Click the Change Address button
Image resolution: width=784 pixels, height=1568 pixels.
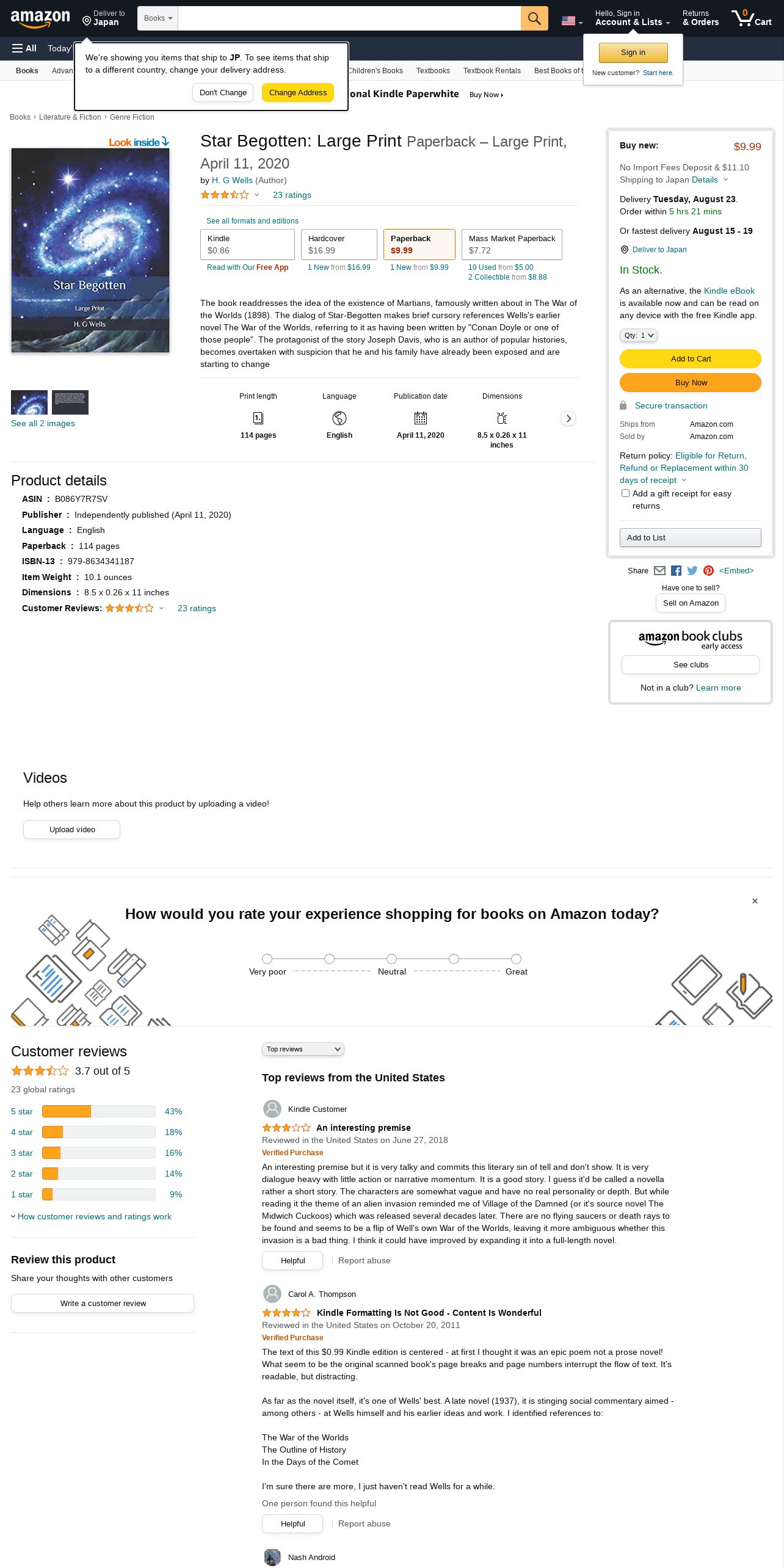point(298,93)
